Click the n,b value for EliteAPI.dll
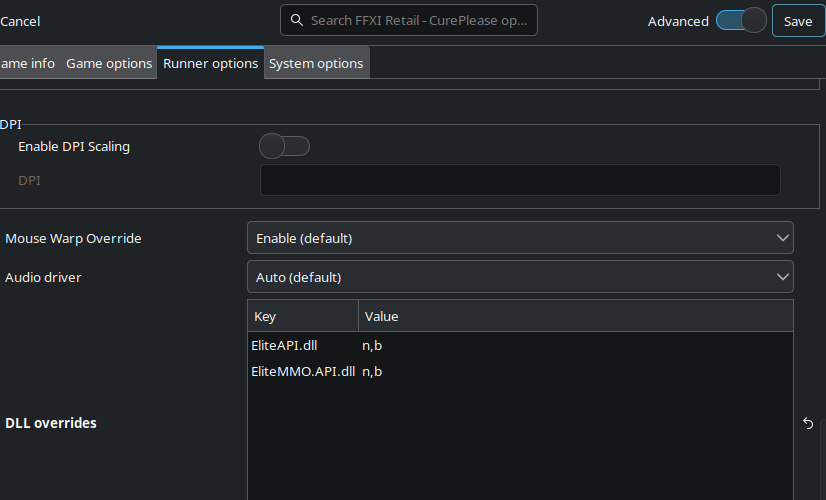 pyautogui.click(x=372, y=346)
